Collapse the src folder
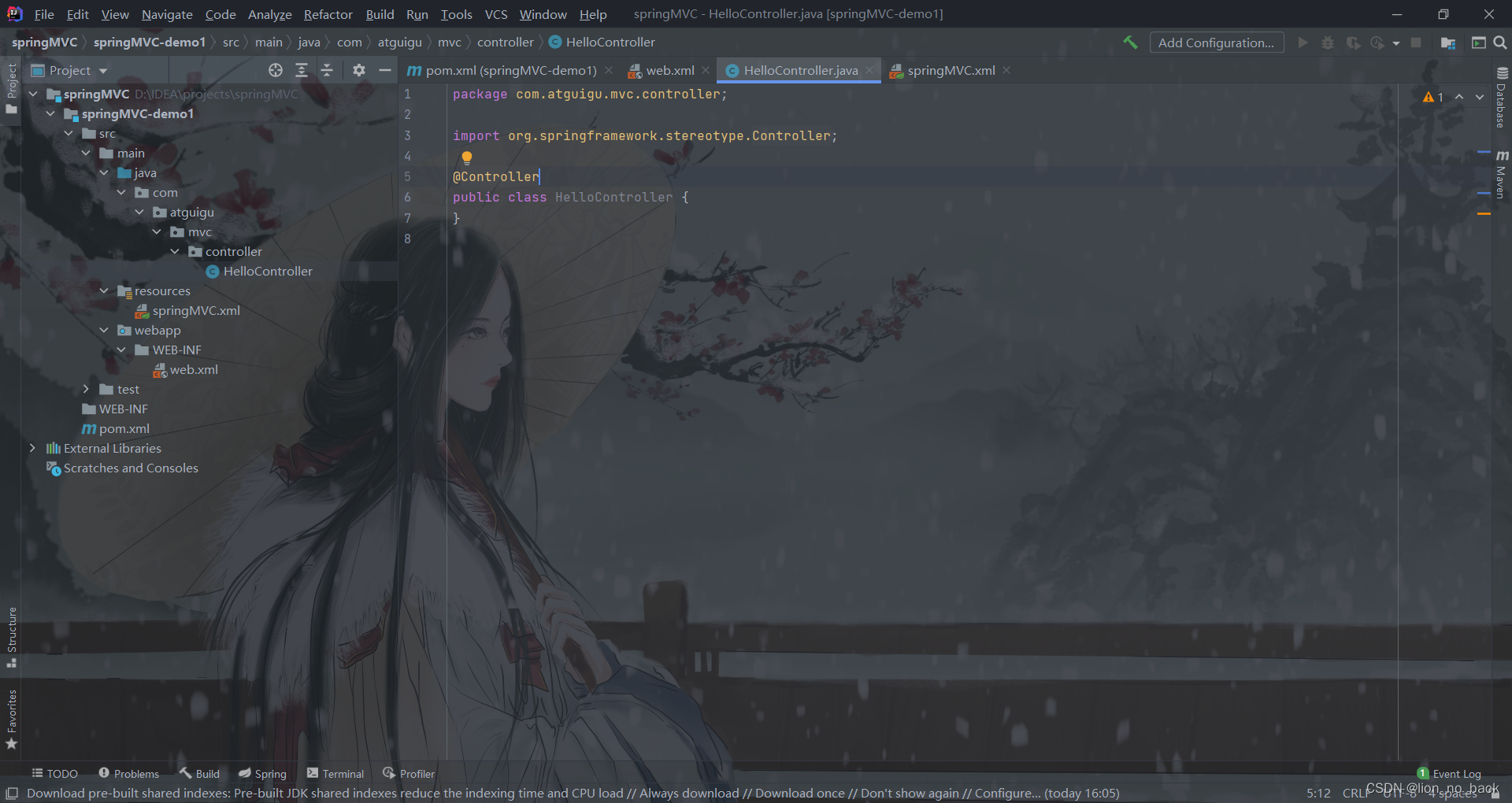 [69, 133]
